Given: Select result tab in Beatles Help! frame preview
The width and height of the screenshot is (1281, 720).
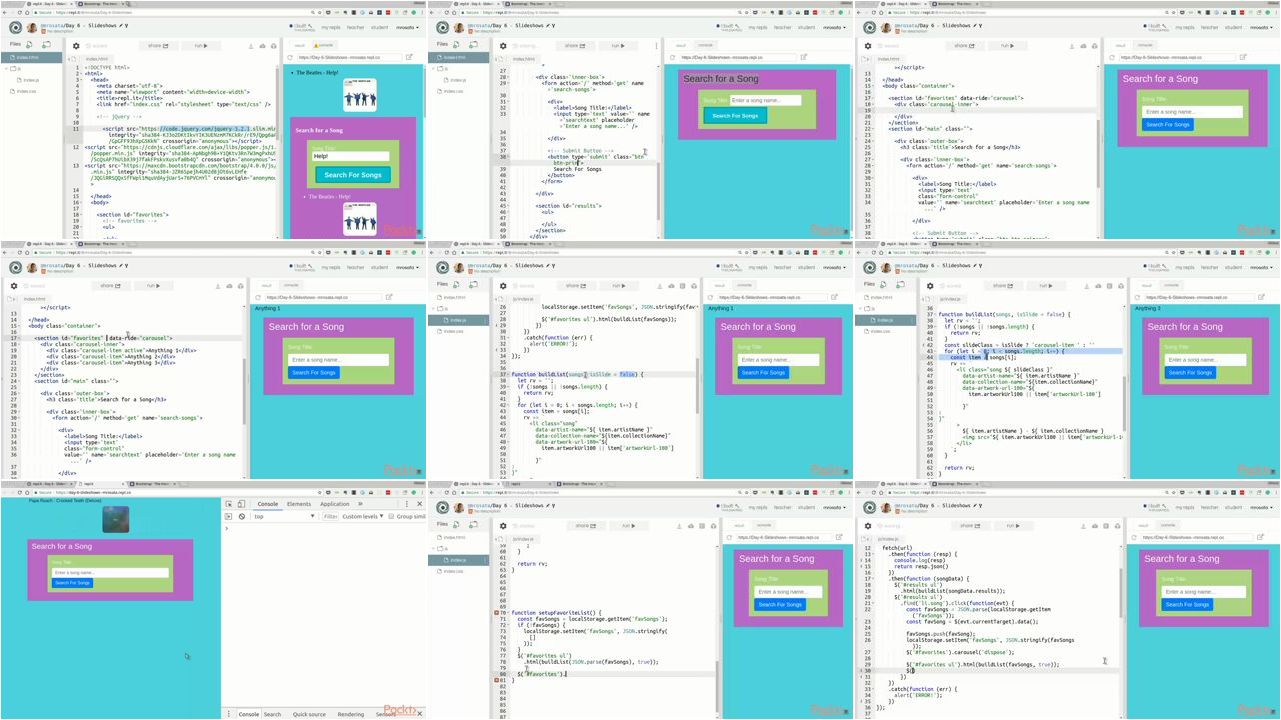Looking at the screenshot, I should (299, 45).
